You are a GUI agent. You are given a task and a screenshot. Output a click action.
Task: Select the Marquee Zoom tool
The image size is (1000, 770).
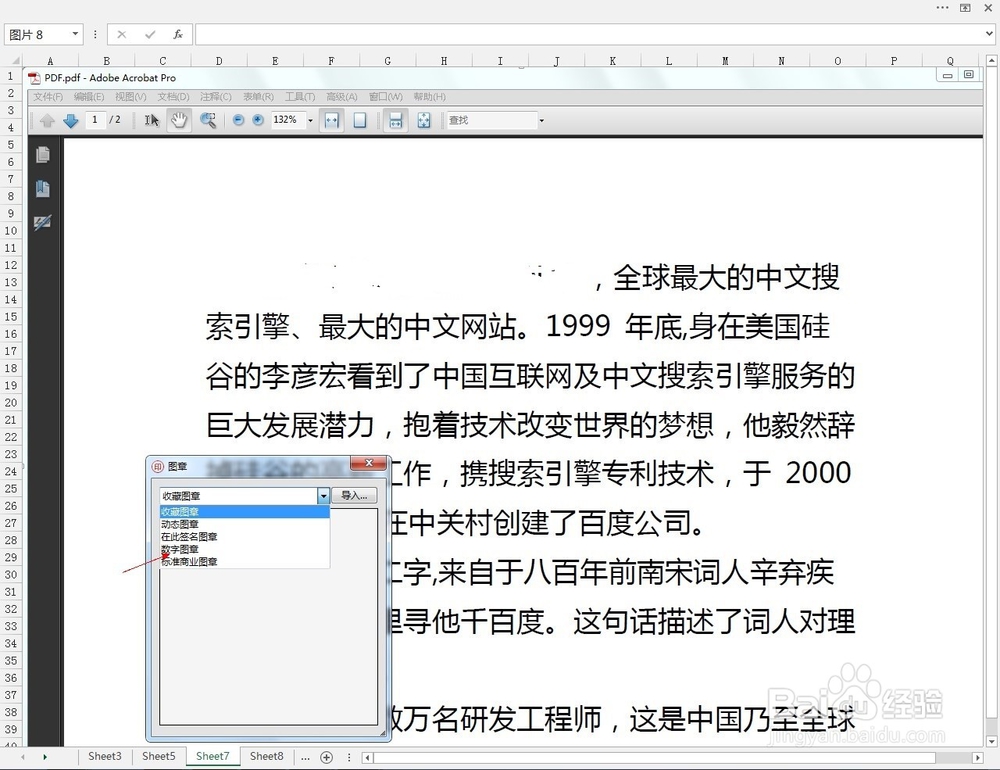click(208, 120)
